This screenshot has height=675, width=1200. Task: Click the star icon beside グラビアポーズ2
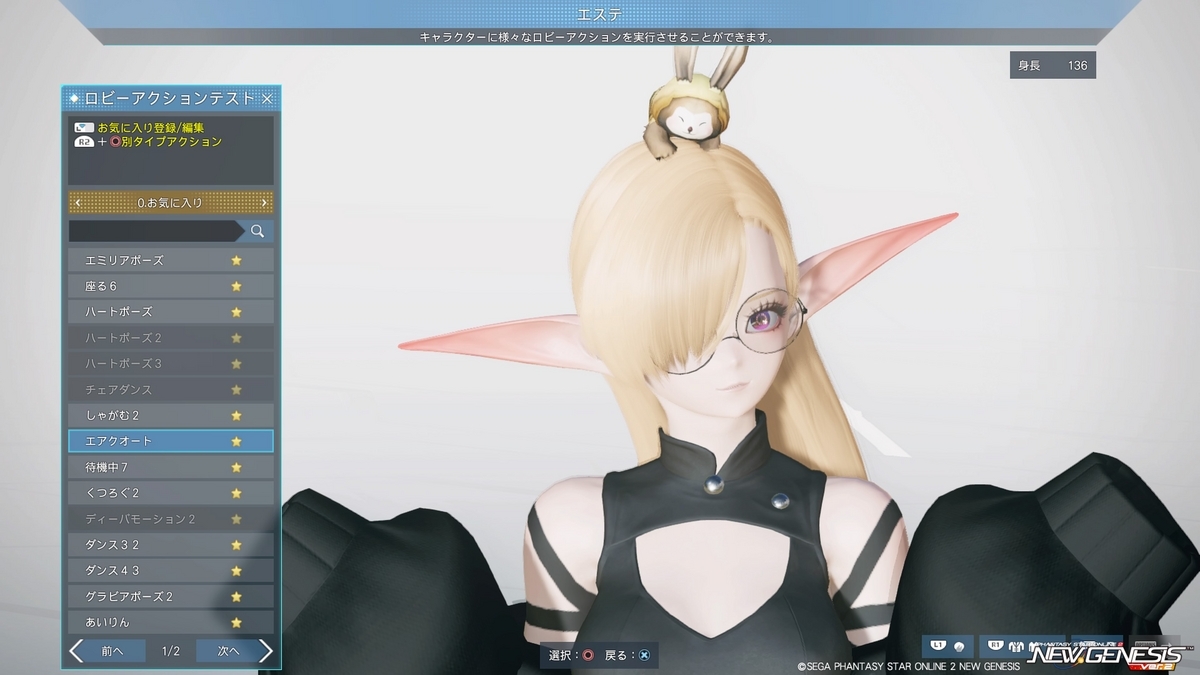click(237, 597)
